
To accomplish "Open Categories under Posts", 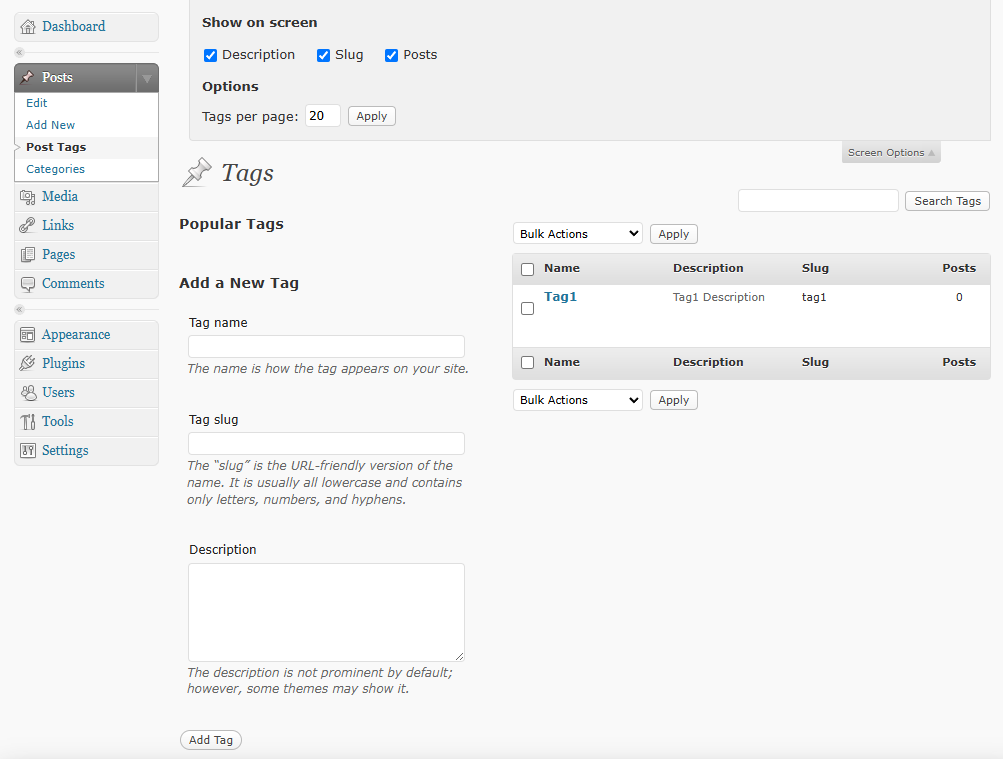I will click(x=56, y=169).
